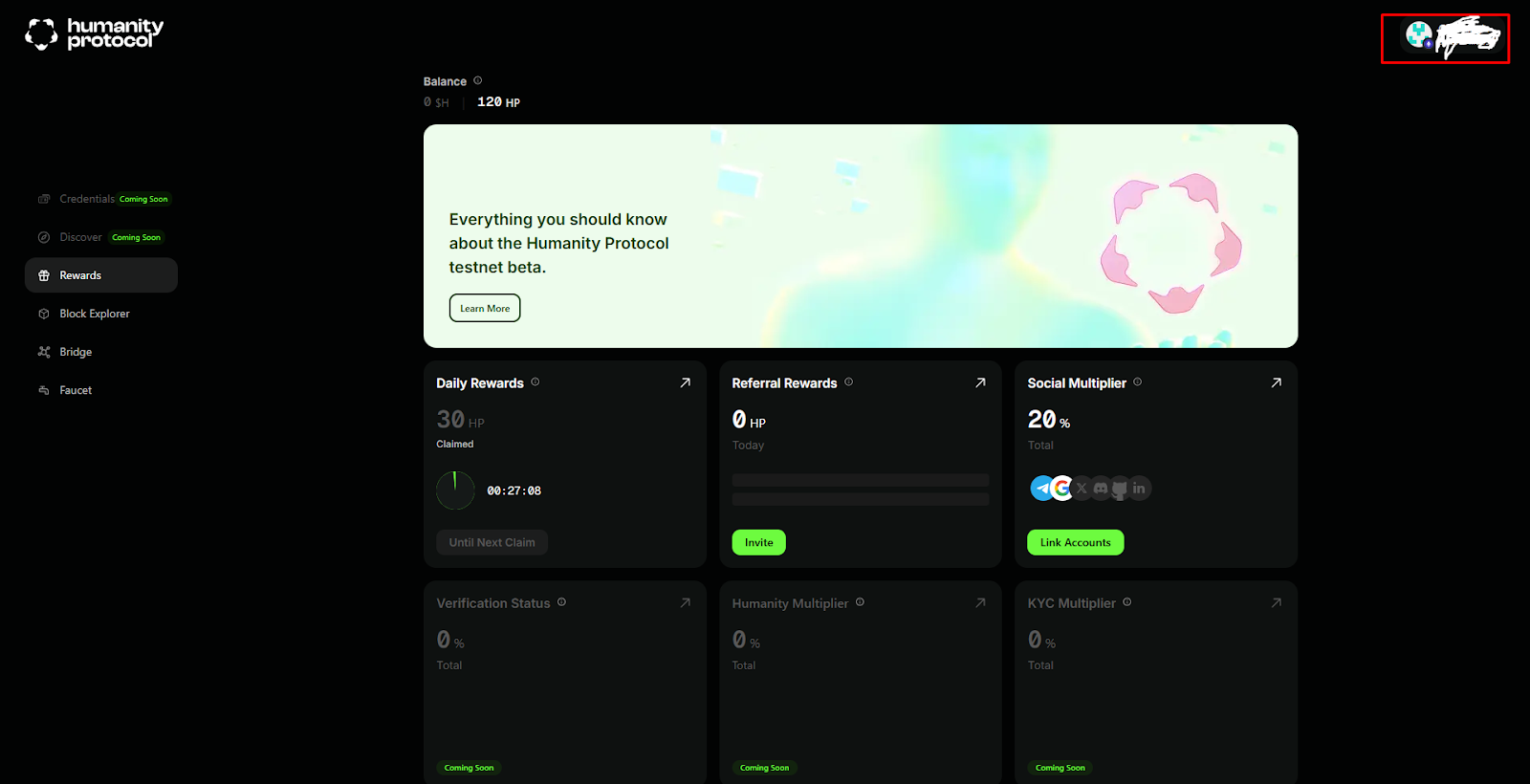Click the 30 HP Claimed value
1530x784 pixels.
click(x=461, y=420)
